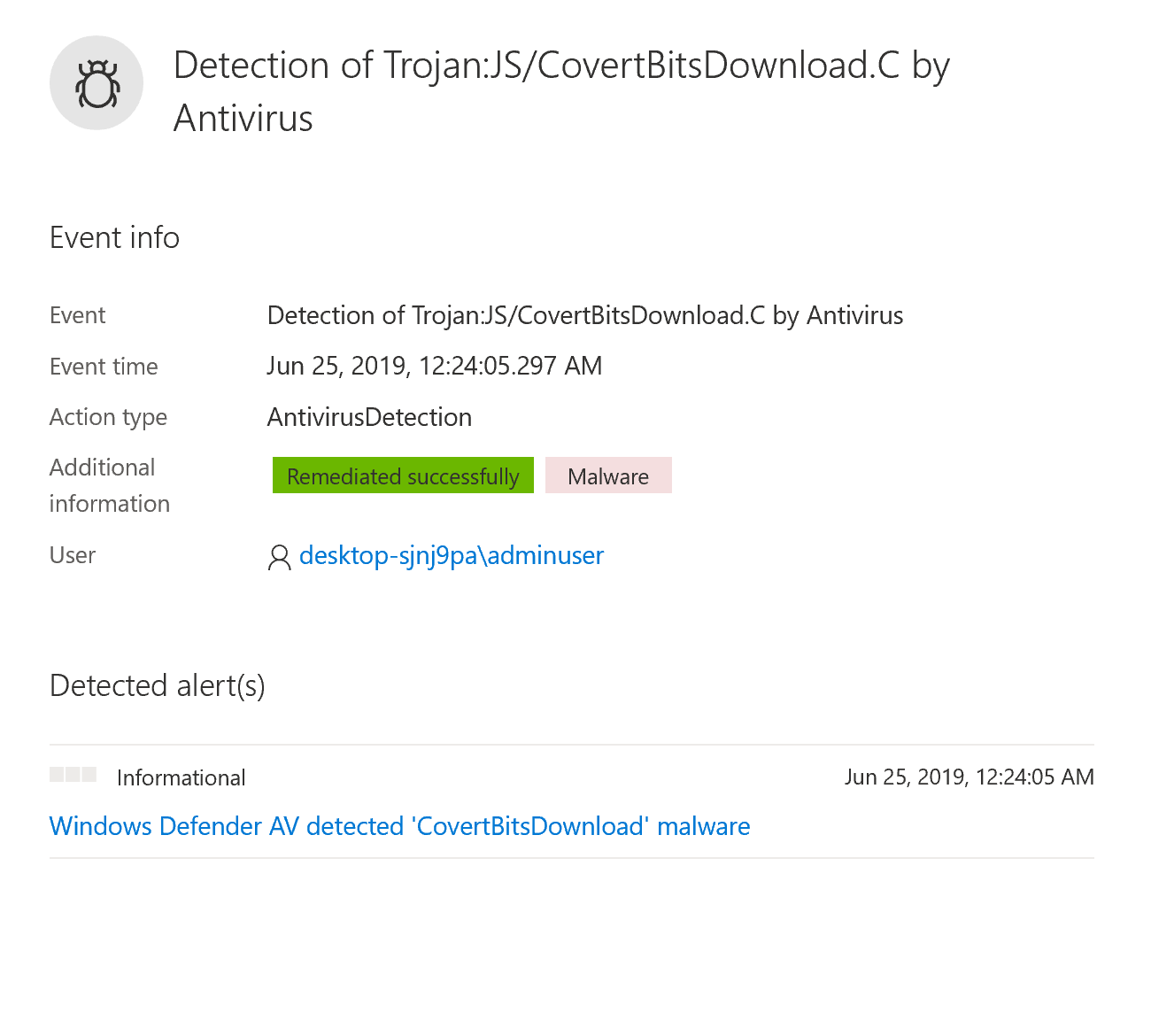Click the User field label

coord(73,555)
